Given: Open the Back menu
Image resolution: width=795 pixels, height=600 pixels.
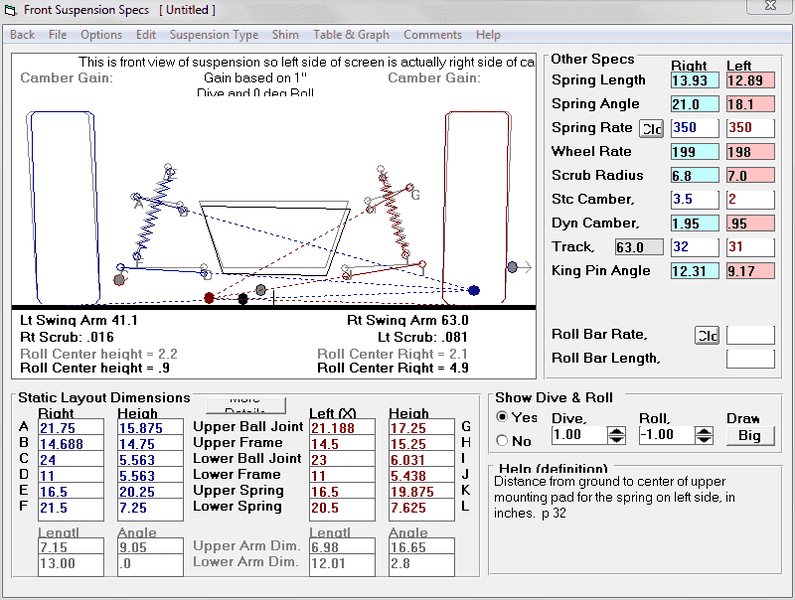Looking at the screenshot, I should coord(22,35).
